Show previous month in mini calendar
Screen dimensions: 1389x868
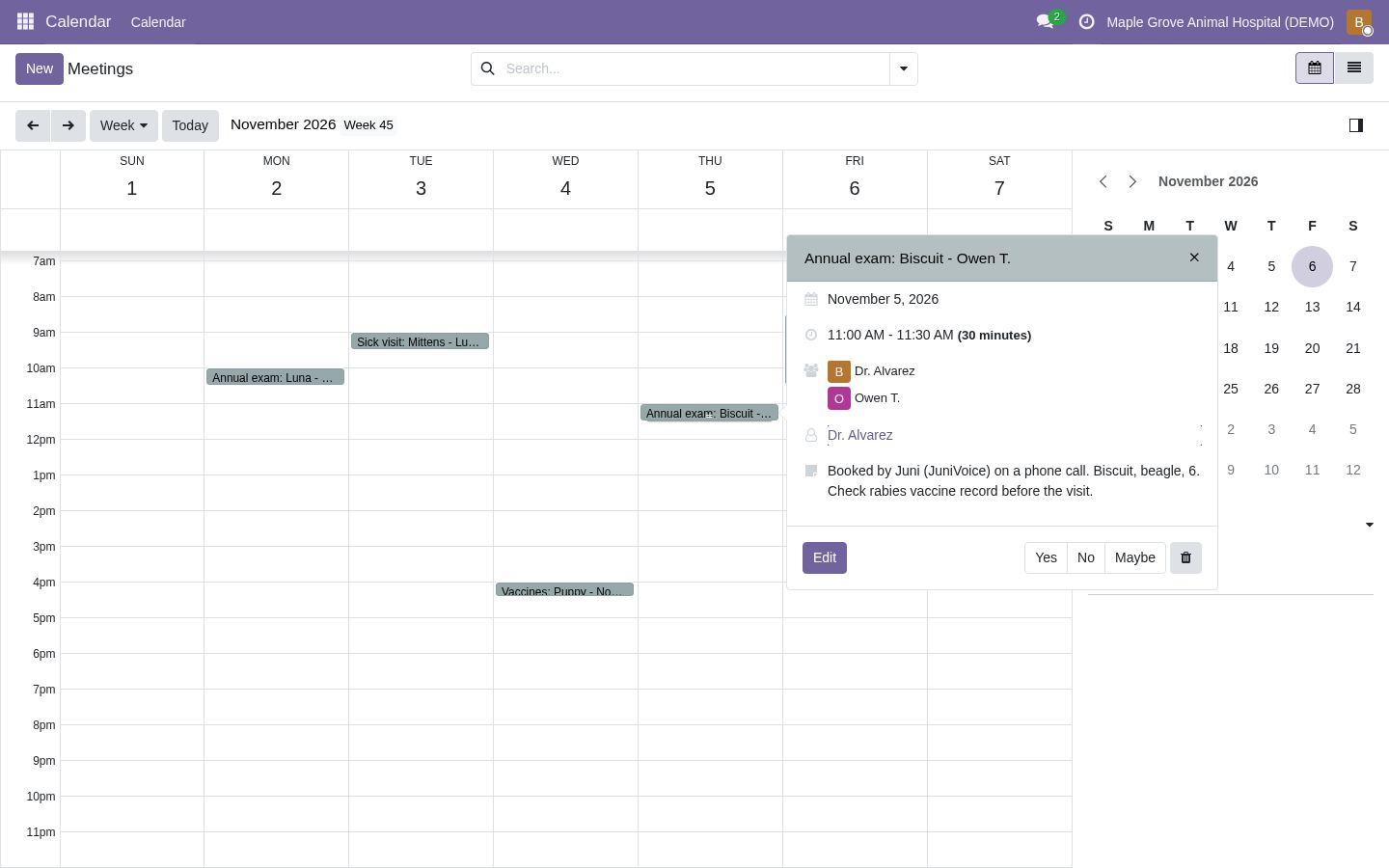pos(1103,181)
